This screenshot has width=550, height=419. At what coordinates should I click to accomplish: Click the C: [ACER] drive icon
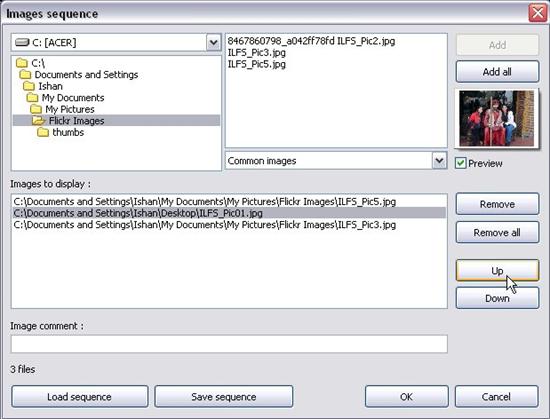(x=22, y=42)
